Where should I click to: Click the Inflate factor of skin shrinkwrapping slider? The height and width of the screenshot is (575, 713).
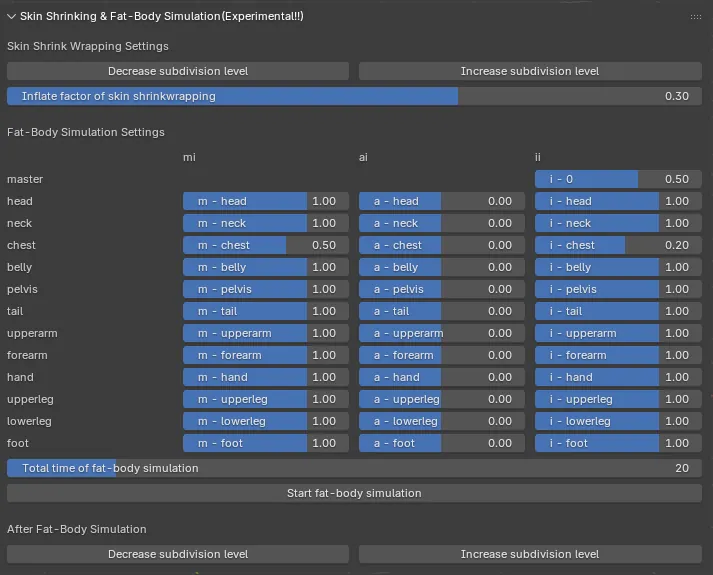click(x=354, y=96)
